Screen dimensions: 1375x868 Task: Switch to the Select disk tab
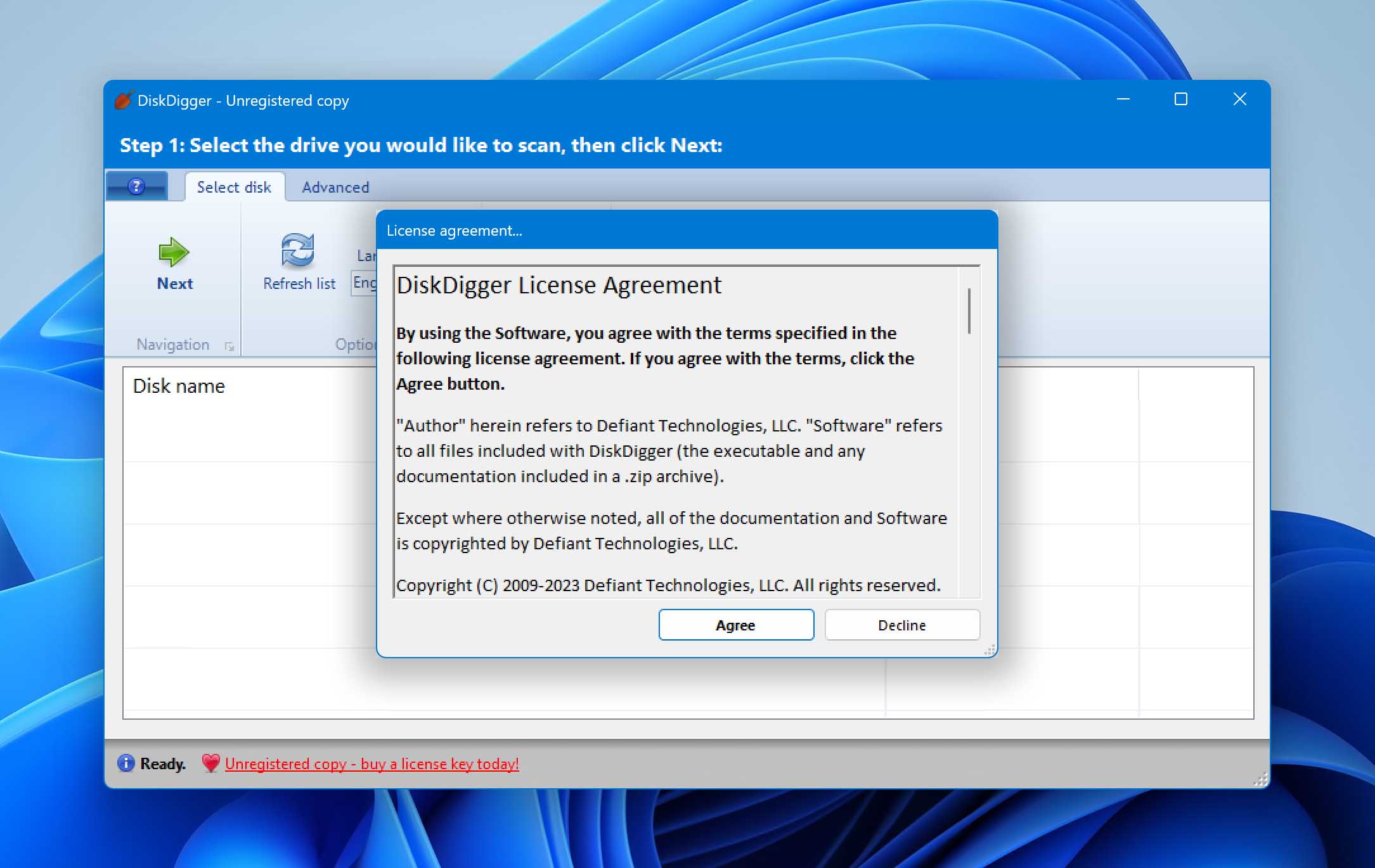click(234, 187)
